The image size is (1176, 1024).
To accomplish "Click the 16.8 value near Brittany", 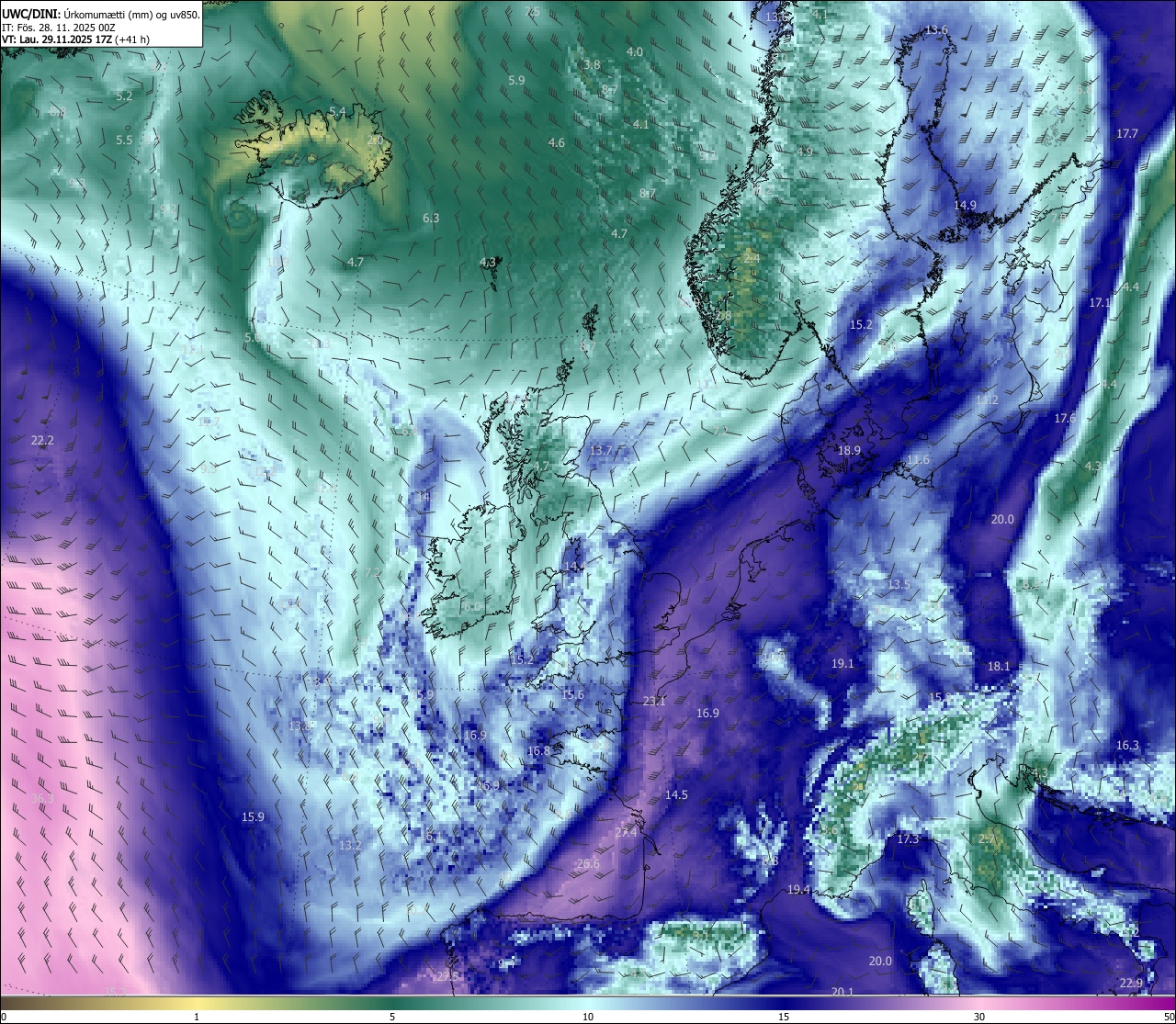I will pyautogui.click(x=538, y=751).
